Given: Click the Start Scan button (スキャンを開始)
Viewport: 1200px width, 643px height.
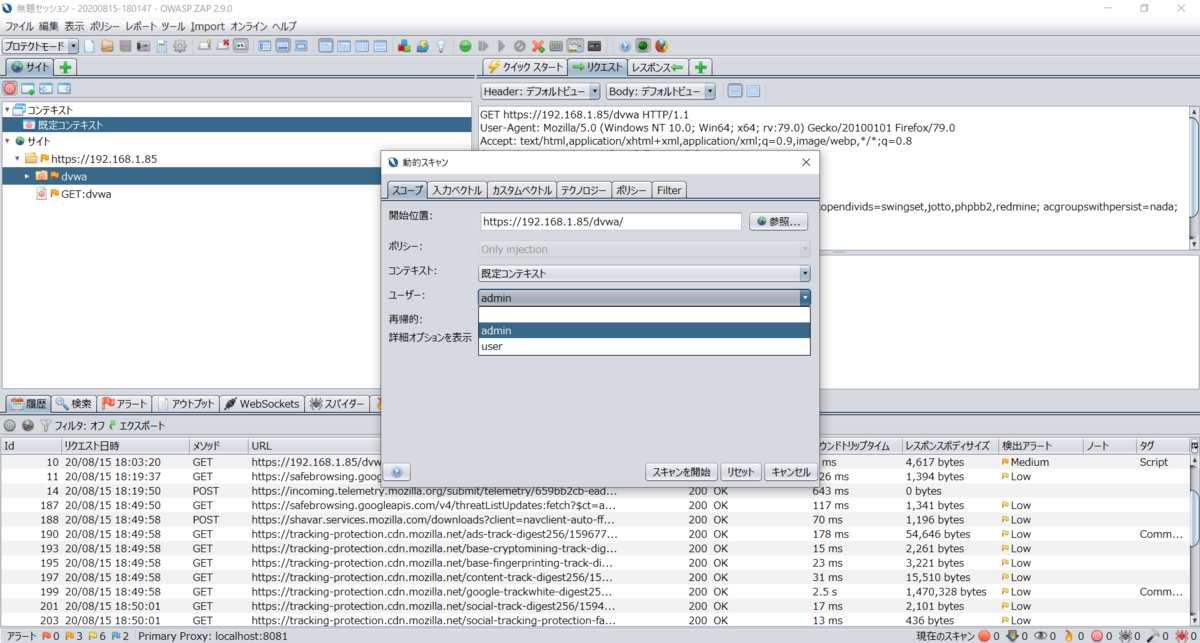Looking at the screenshot, I should click(681, 472).
